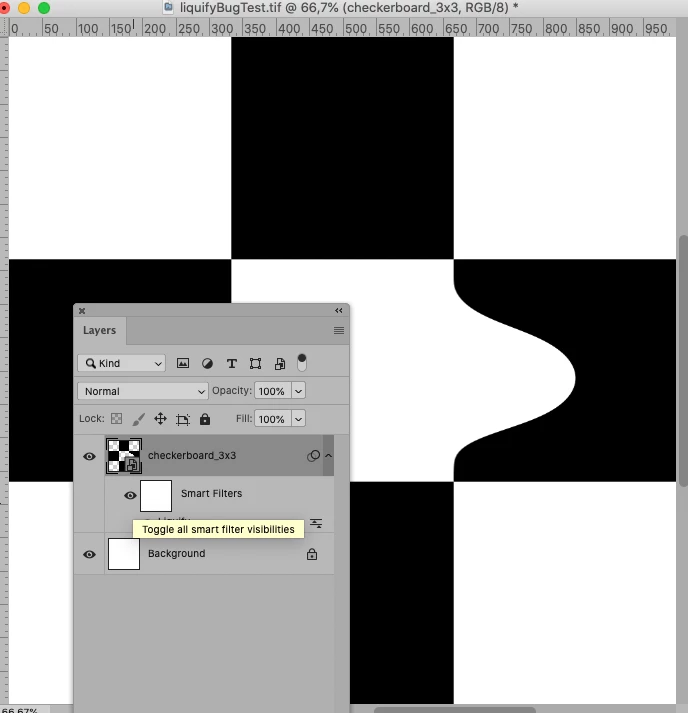This screenshot has height=713, width=688.
Task: Click the Fill 100% field
Action: click(x=272, y=419)
